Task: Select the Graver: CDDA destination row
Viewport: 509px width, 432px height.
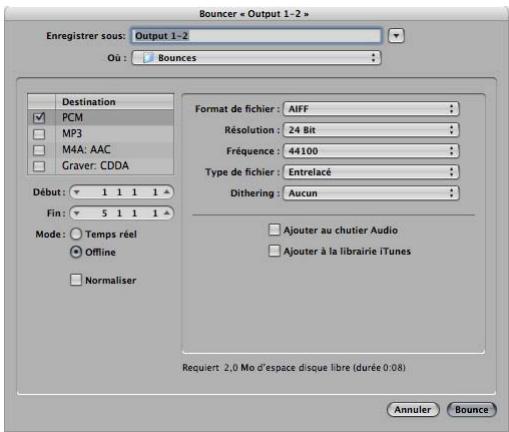Action: (101, 166)
